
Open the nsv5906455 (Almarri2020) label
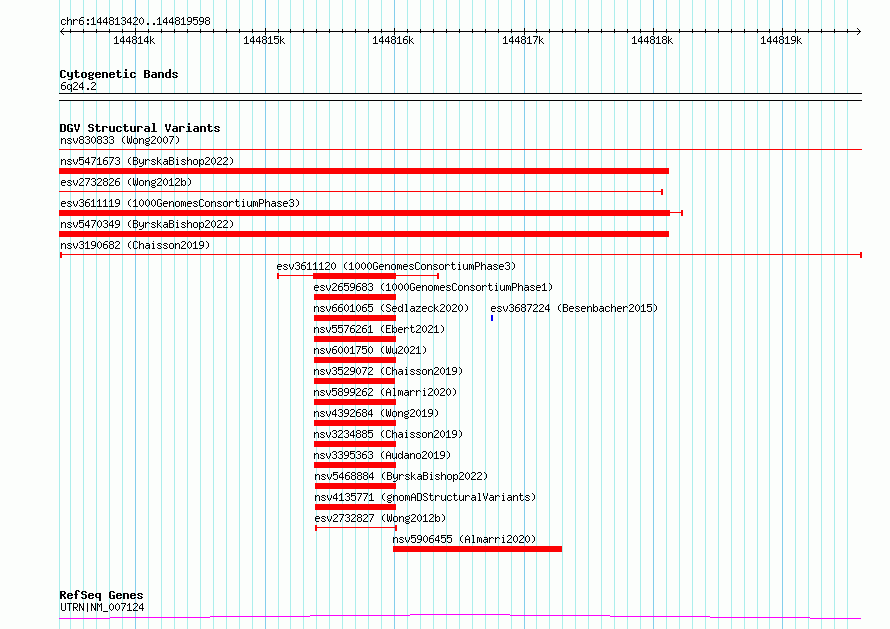click(464, 539)
